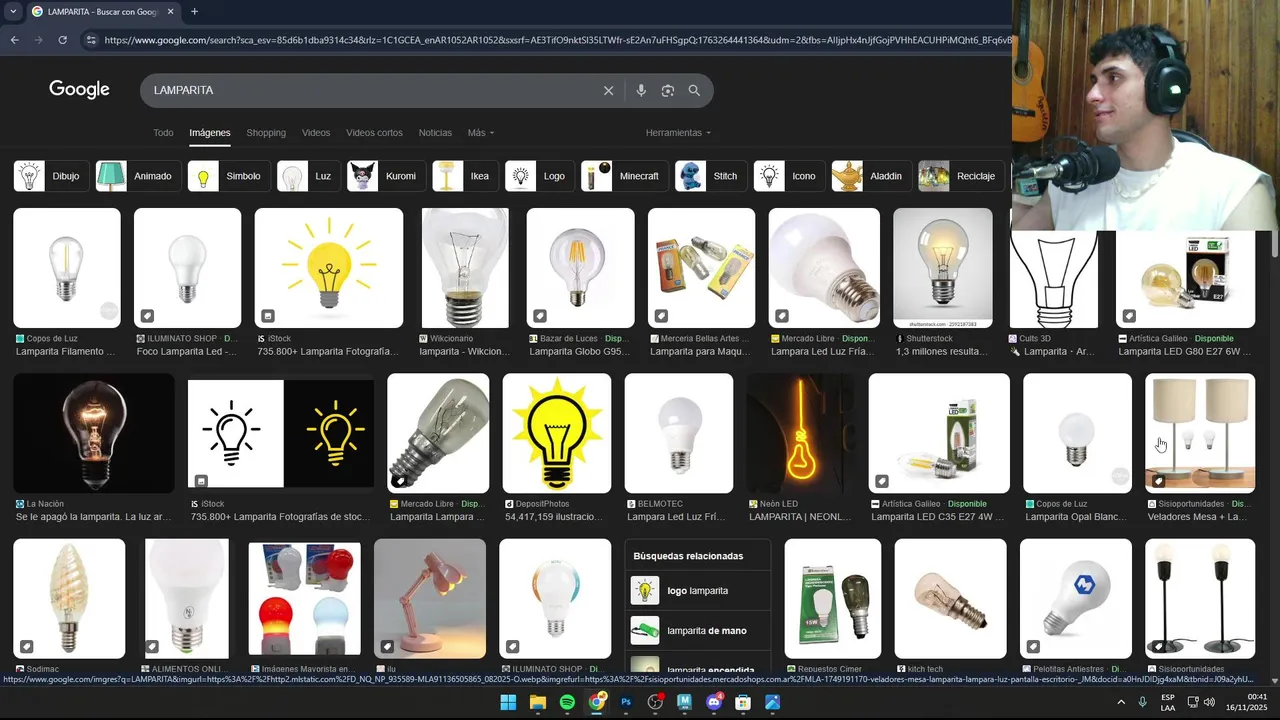Open the Neón LED orange bulb image

pyautogui.click(x=800, y=433)
